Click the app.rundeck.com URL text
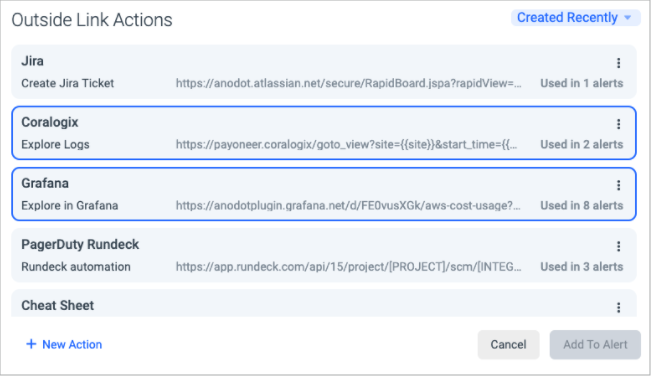Viewport: 651px width, 376px height. click(x=348, y=266)
